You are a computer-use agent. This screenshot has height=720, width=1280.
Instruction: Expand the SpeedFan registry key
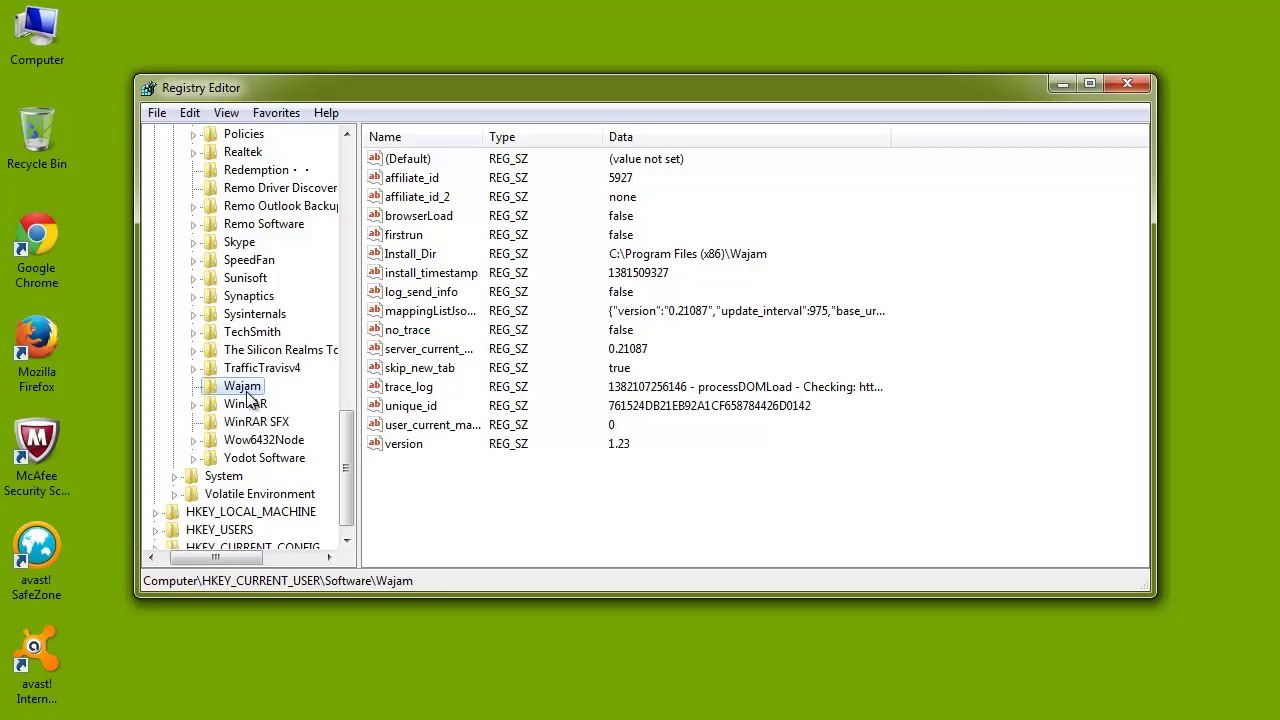pos(193,260)
